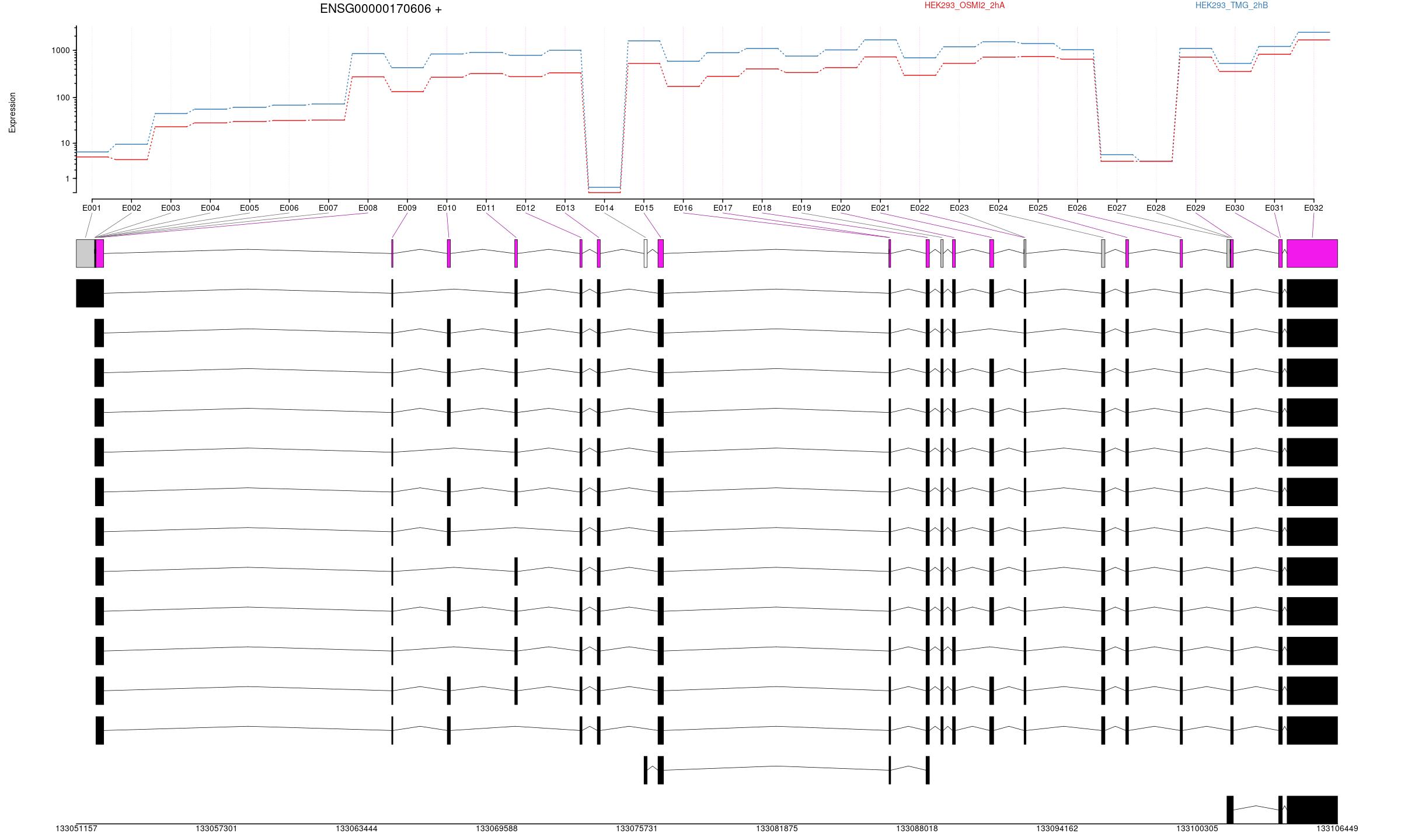Click exon label E030
The height and width of the screenshot is (840, 1401).
click(1235, 208)
